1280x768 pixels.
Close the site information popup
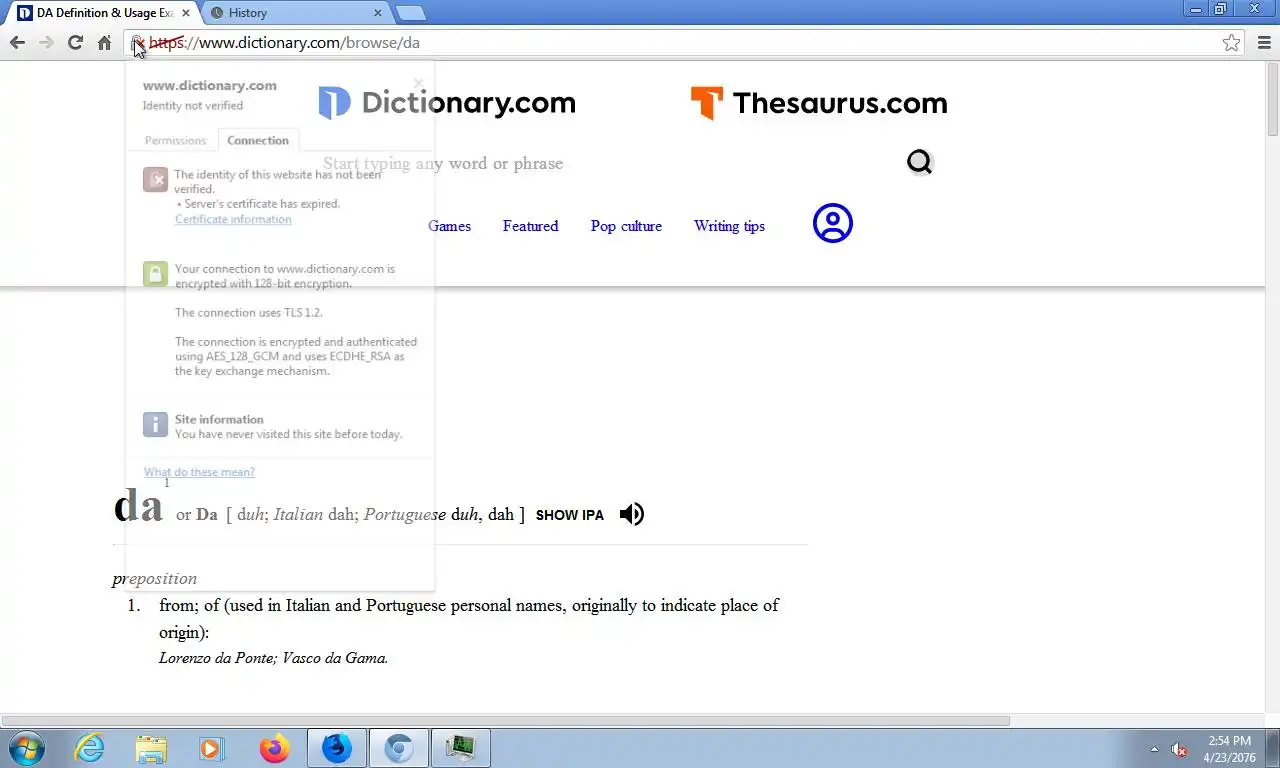(419, 84)
